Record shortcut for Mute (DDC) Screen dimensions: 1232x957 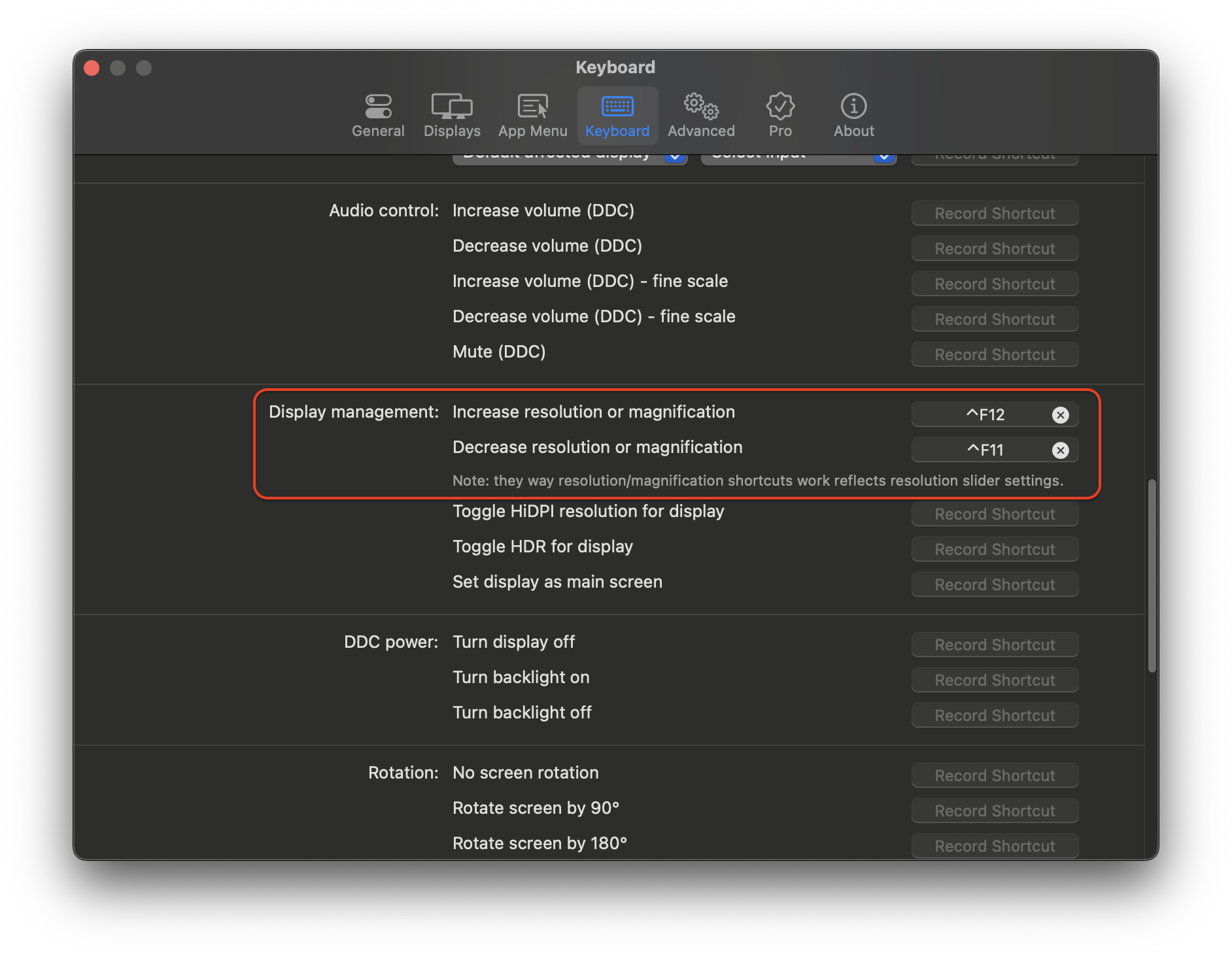[x=994, y=354]
